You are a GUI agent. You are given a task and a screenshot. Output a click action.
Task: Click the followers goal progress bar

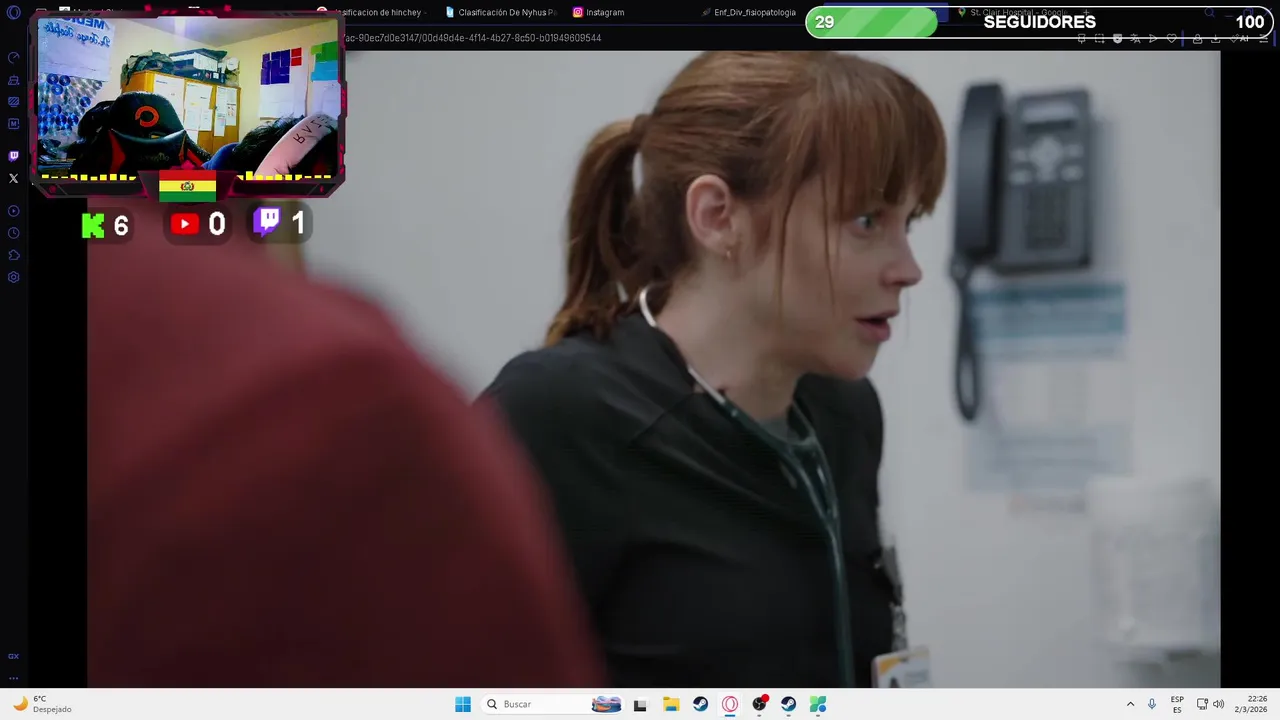[x=1039, y=22]
